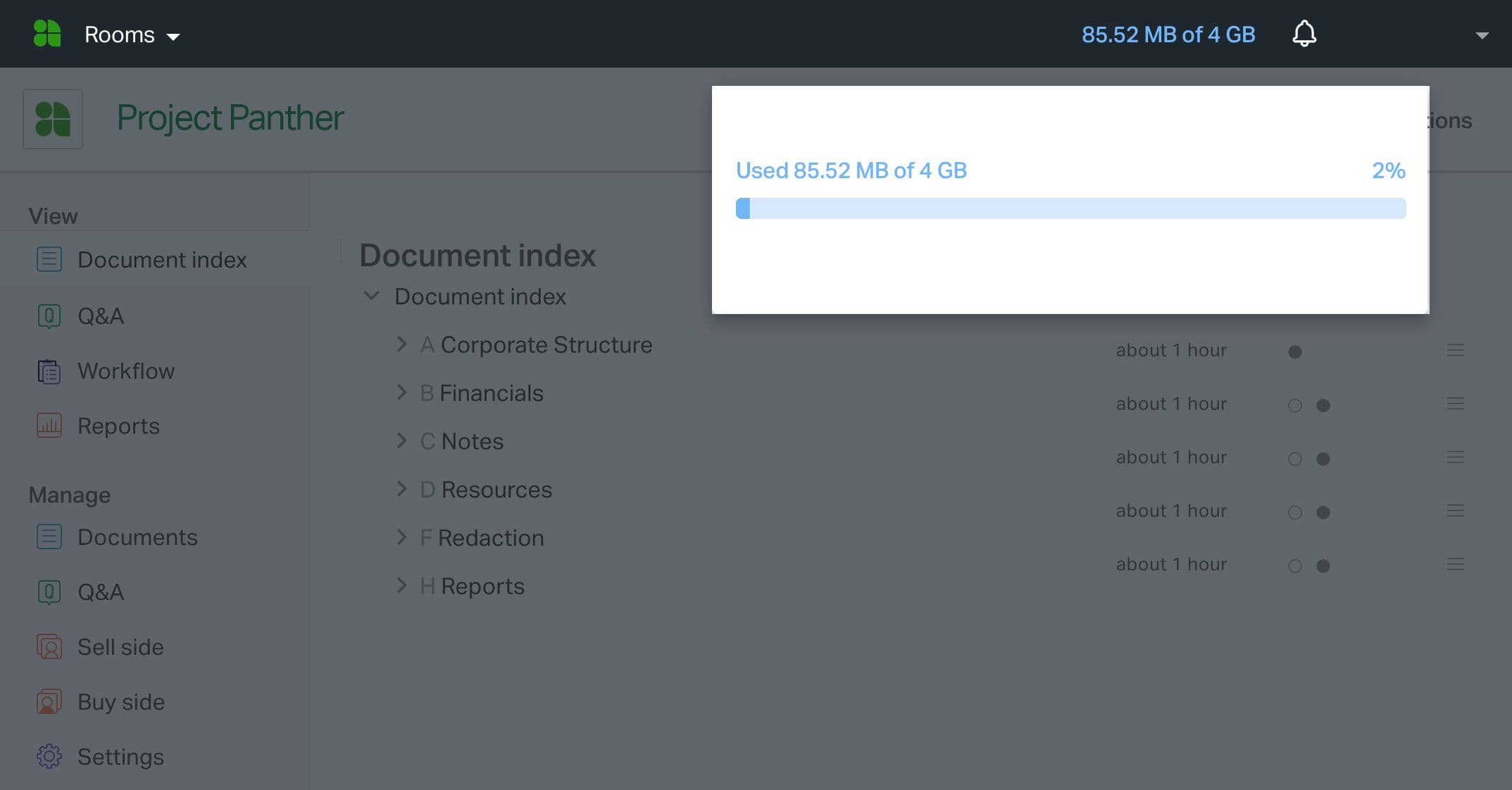Select the hollow circle on Financials row
This screenshot has height=790, width=1512.
[1294, 405]
